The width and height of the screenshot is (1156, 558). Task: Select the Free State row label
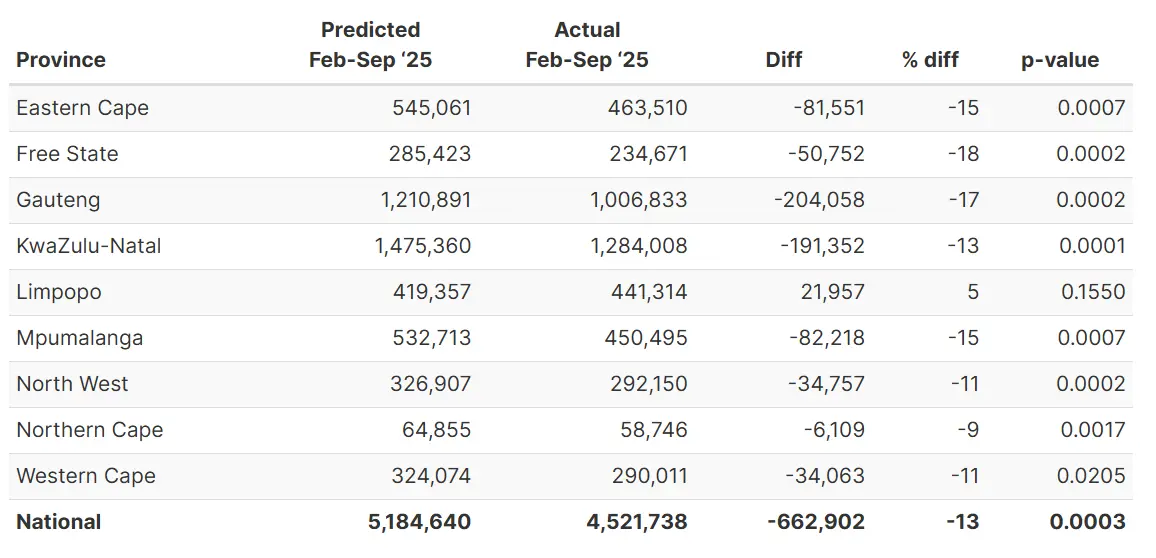click(x=67, y=154)
